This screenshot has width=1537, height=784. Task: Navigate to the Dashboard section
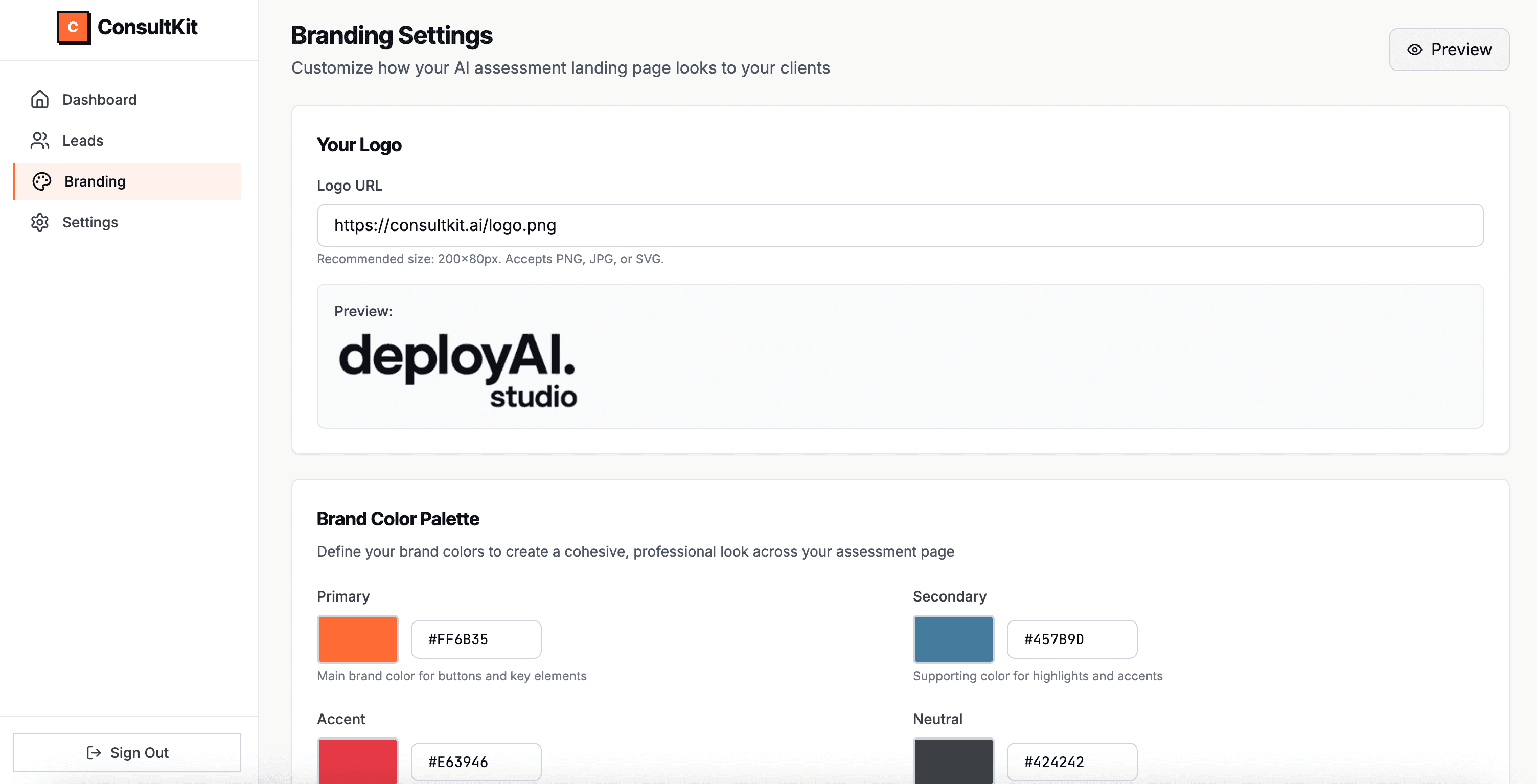pyautogui.click(x=99, y=99)
